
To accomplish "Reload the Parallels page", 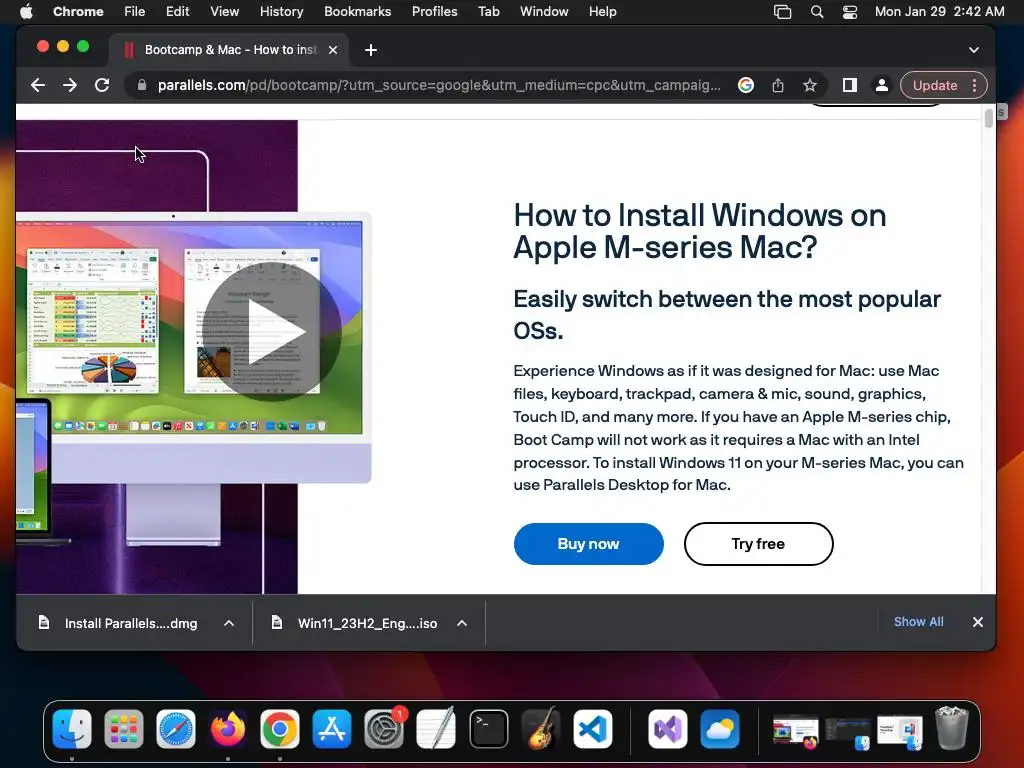I will click(x=102, y=86).
